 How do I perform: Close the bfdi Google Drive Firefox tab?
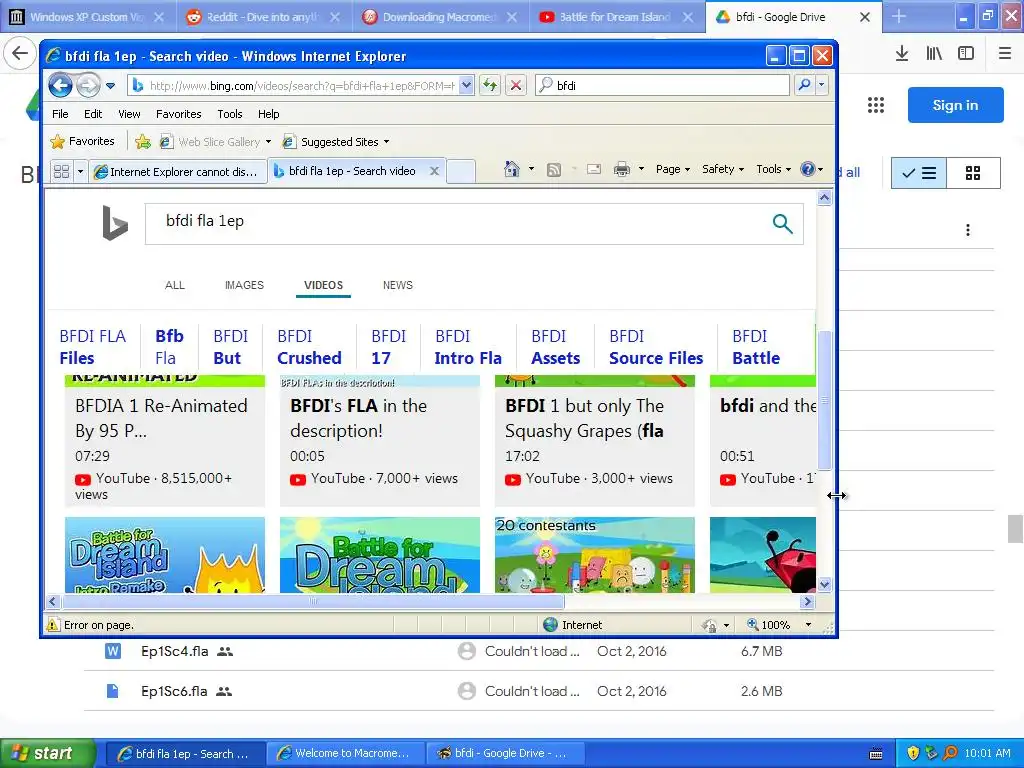865,17
